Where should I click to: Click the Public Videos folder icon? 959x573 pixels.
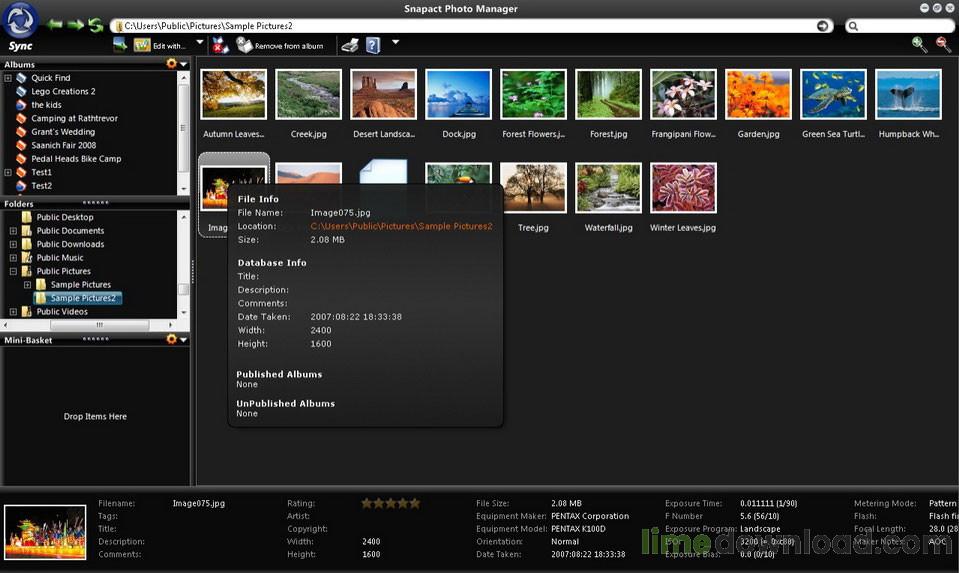pos(26,311)
